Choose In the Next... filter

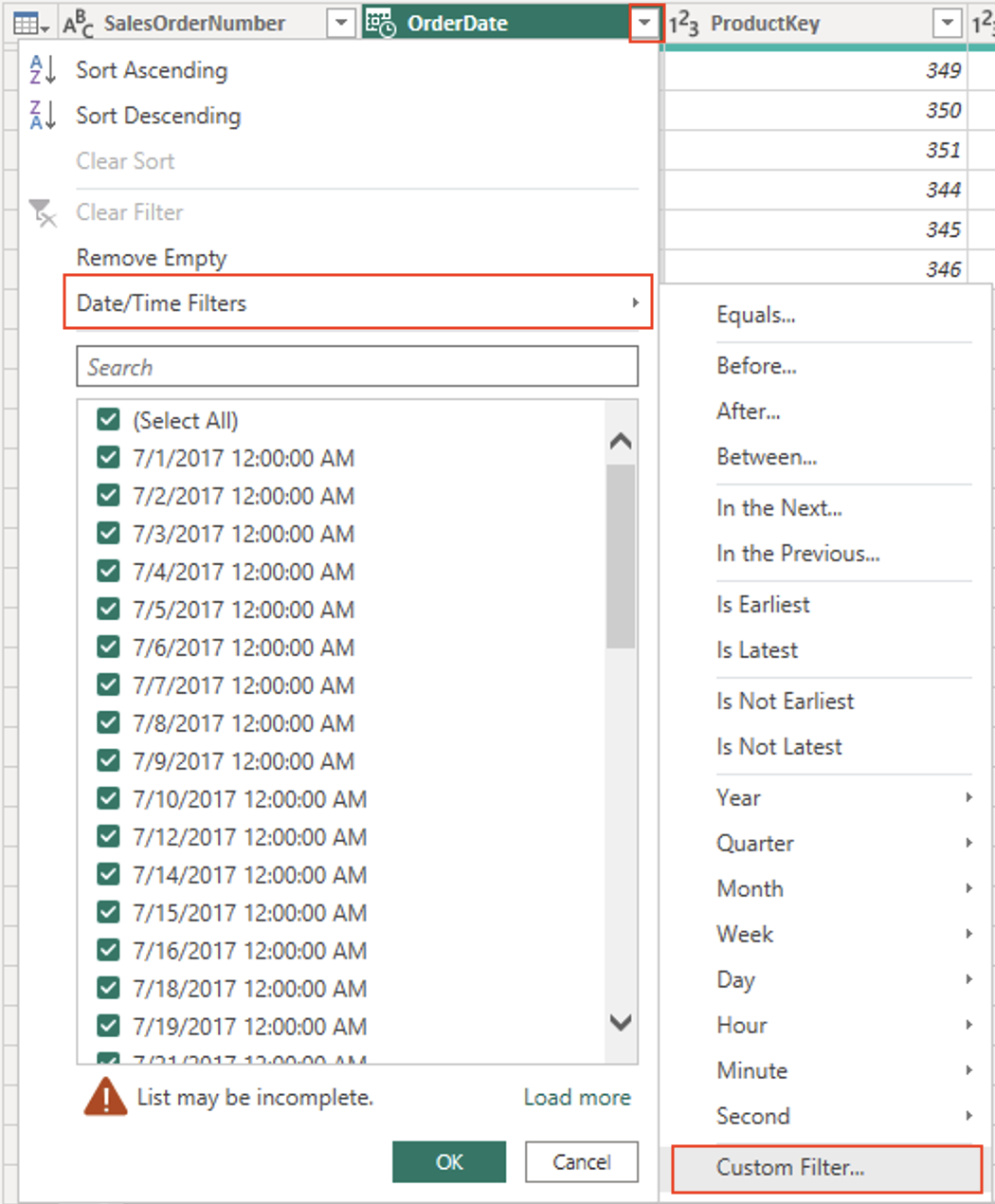point(779,507)
